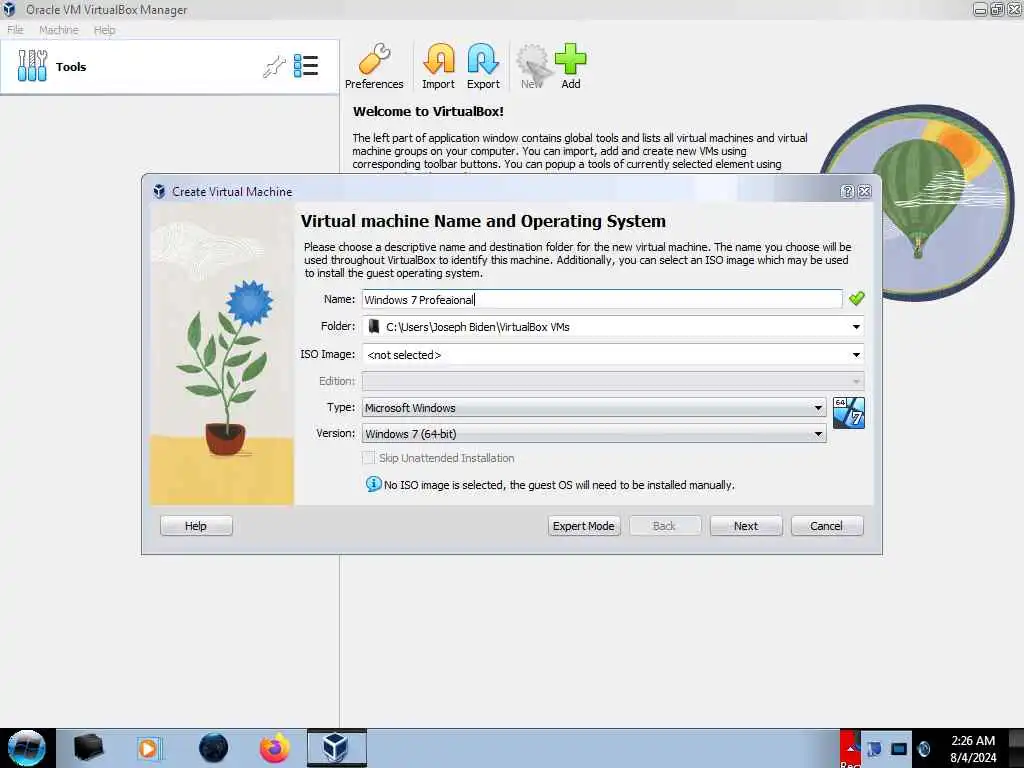Screen dimensions: 1024x768
Task: Click the dark globe taskbar icon
Action: pyautogui.click(x=214, y=748)
